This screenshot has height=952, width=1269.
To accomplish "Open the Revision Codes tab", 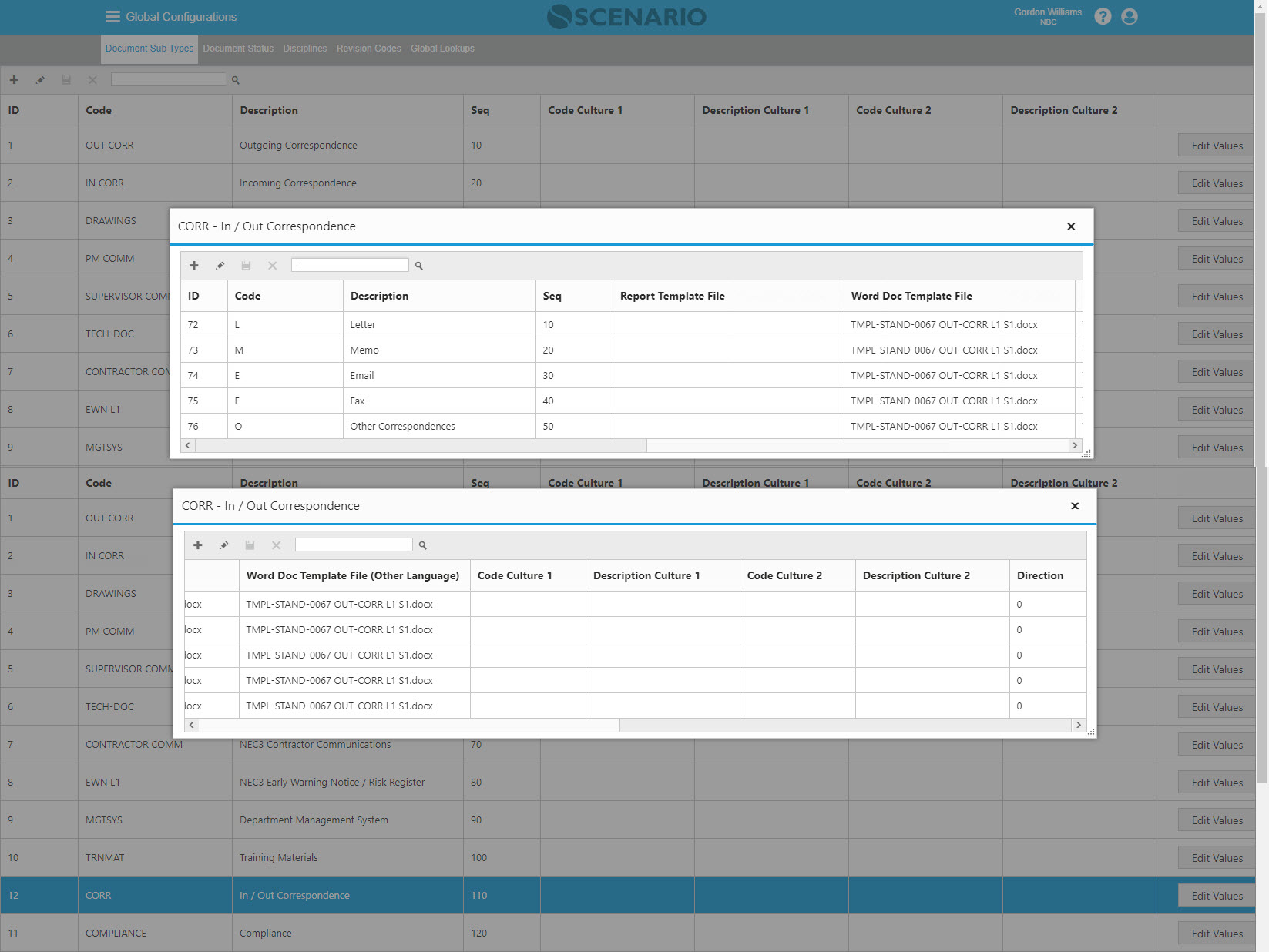I will click(368, 49).
